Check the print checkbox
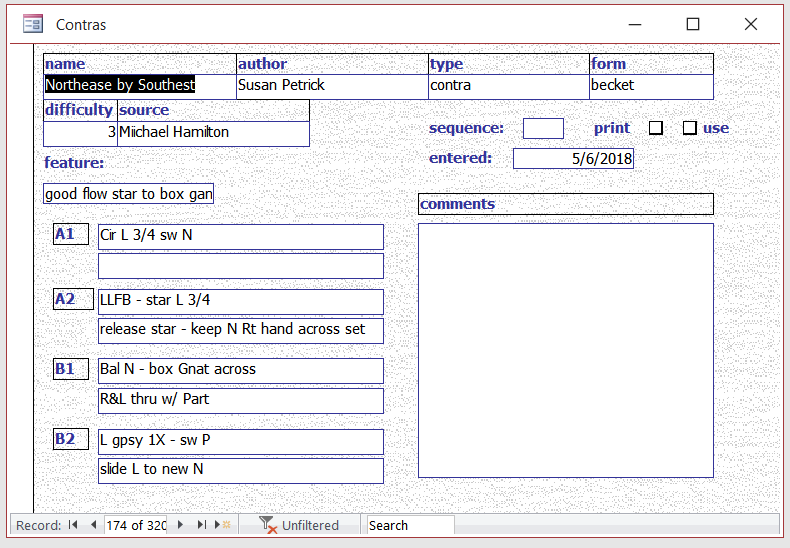Screen dimensions: 790x548 656,128
